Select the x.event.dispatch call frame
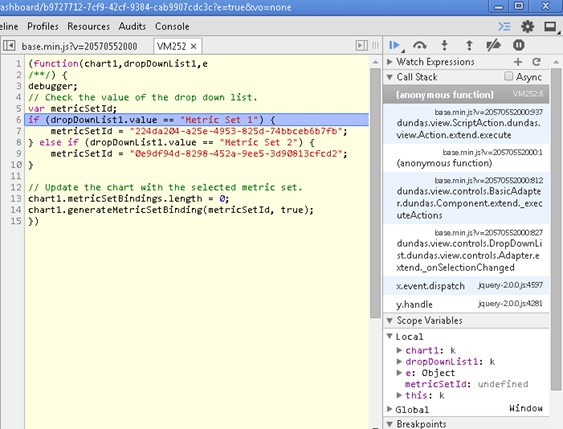 click(x=466, y=285)
